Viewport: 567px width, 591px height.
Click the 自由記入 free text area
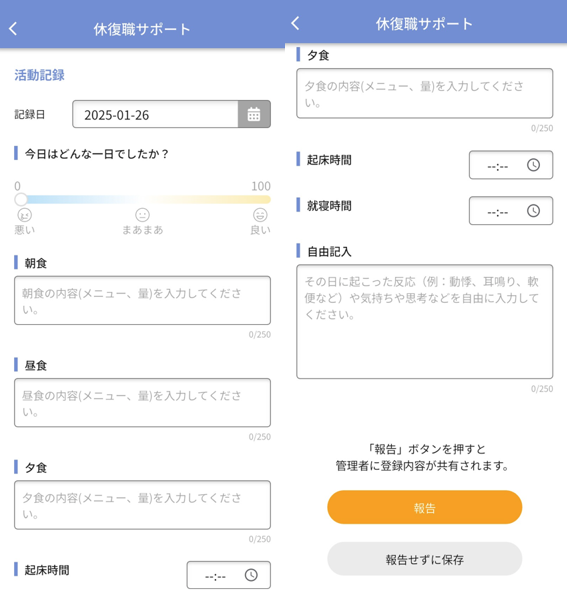(x=424, y=322)
